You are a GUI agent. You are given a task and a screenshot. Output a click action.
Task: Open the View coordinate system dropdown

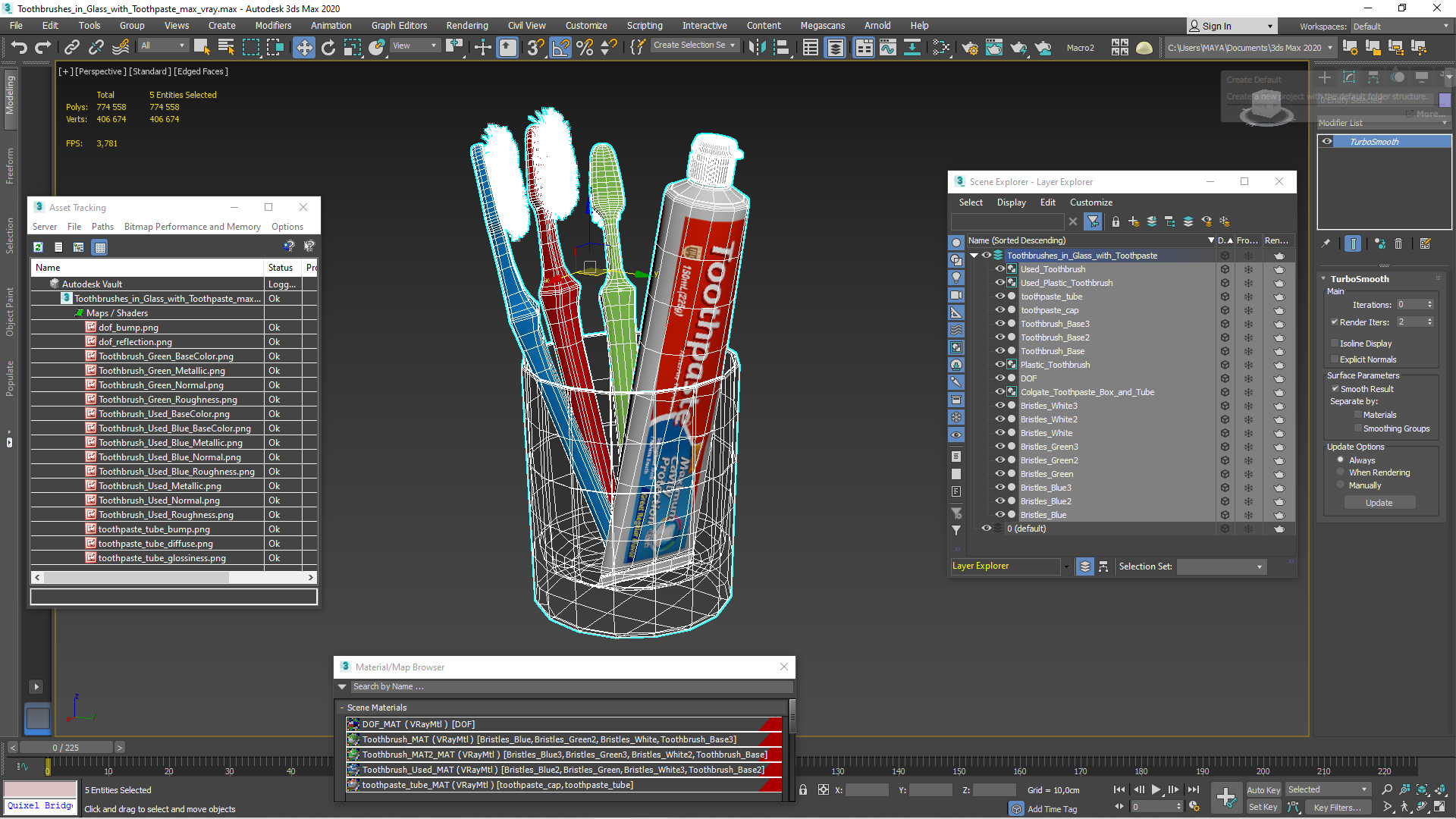click(x=414, y=45)
